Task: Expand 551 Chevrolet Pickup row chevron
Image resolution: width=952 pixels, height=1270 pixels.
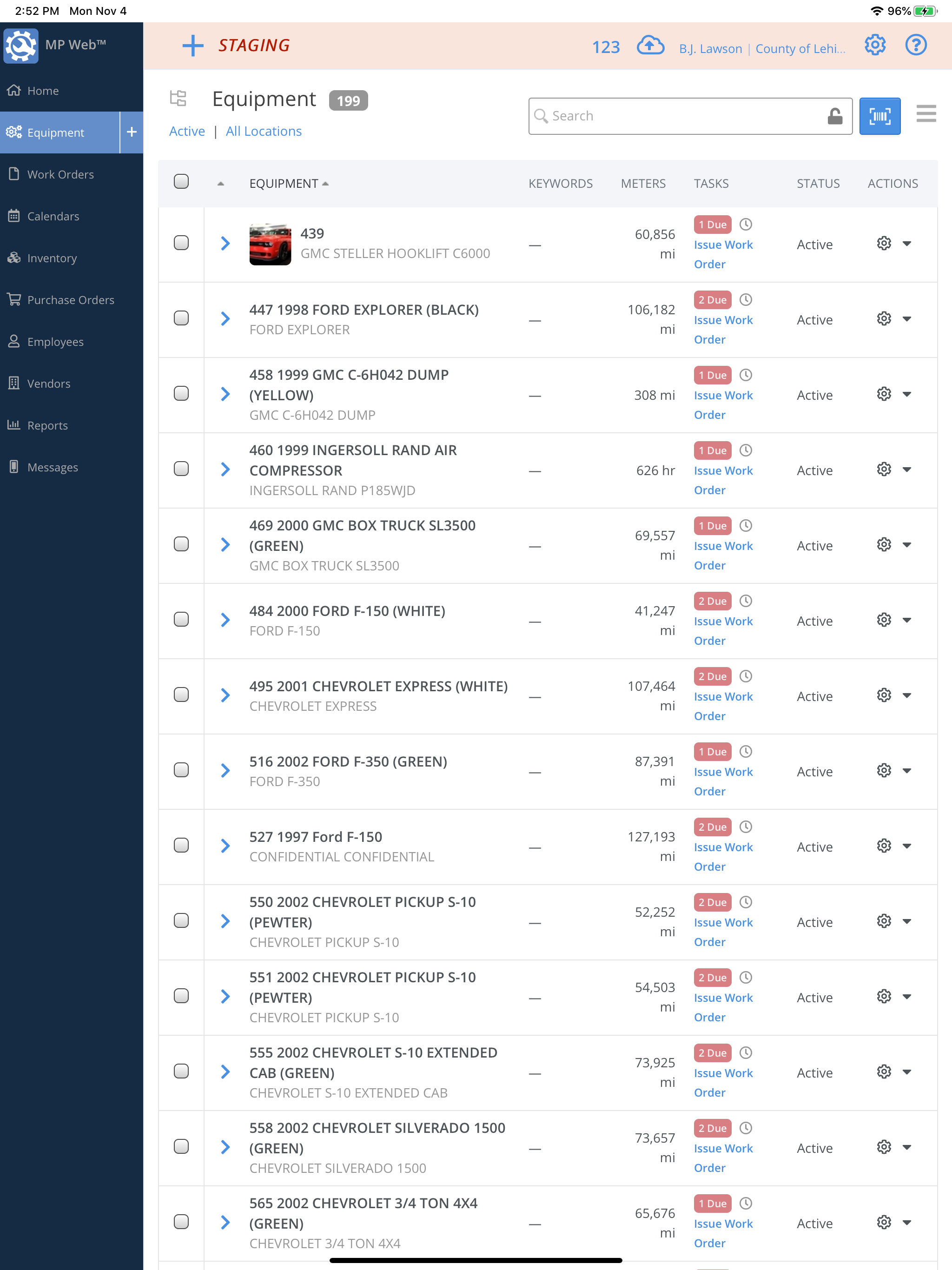Action: point(225,997)
